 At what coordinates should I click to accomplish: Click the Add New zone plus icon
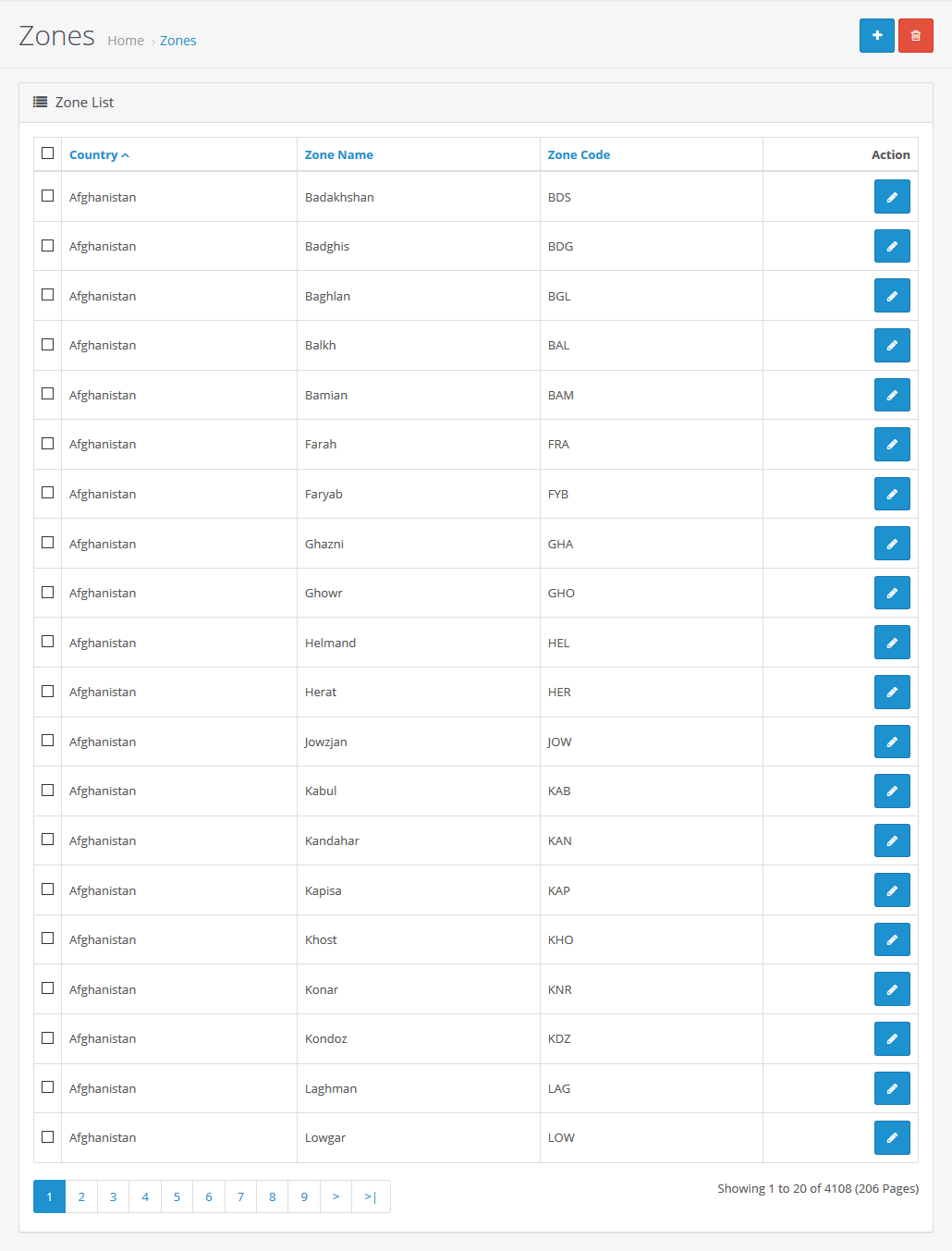876,35
